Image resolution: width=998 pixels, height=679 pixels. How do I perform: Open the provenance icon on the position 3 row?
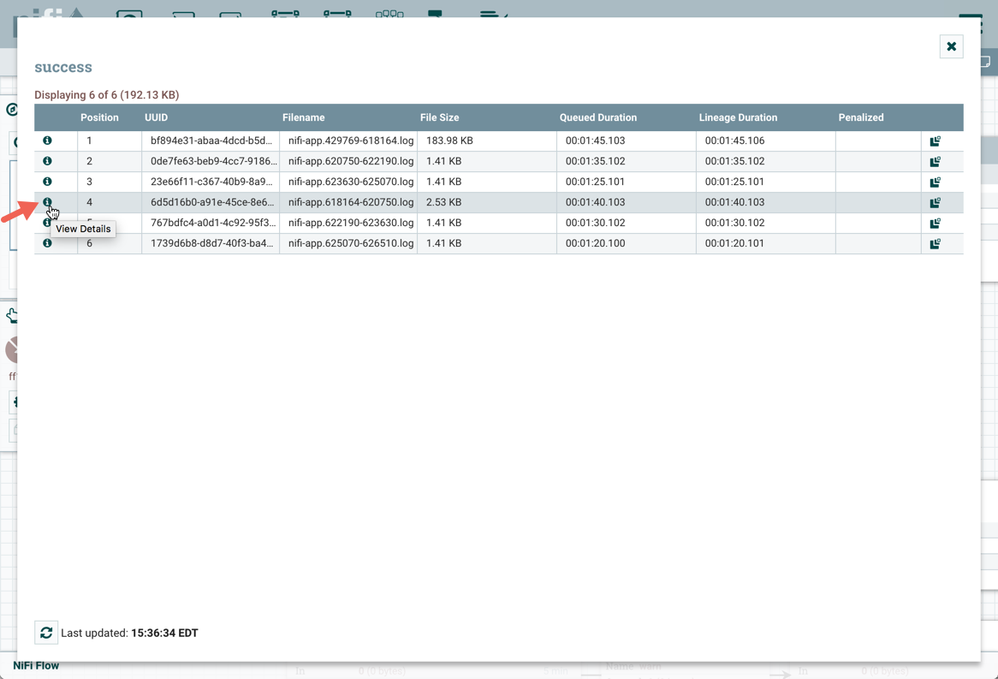pyautogui.click(x=934, y=181)
